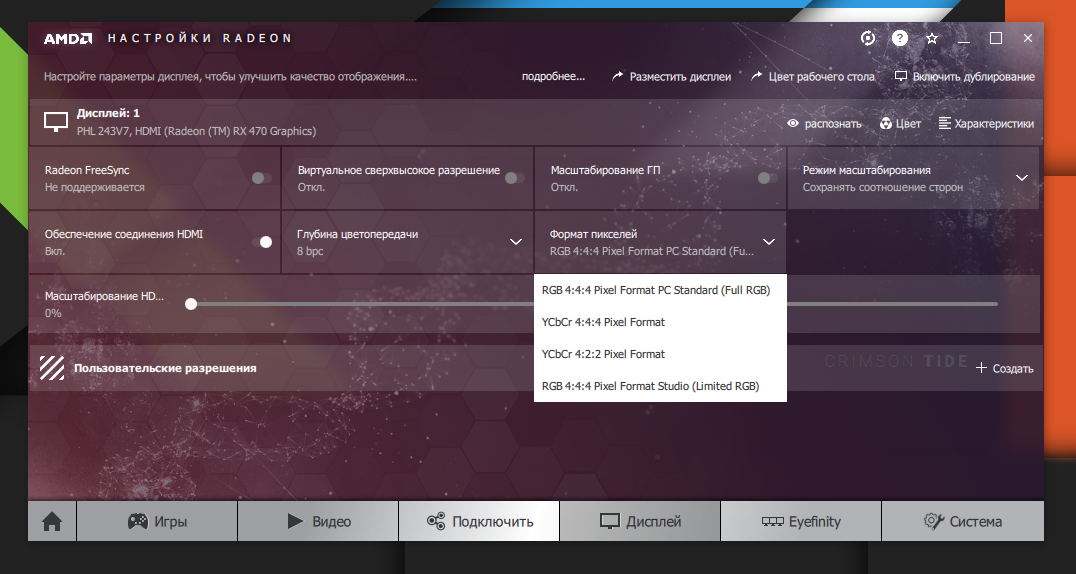Viewport: 1076px width, 574px height.
Task: Switch to the Подключить tab
Action: point(480,522)
